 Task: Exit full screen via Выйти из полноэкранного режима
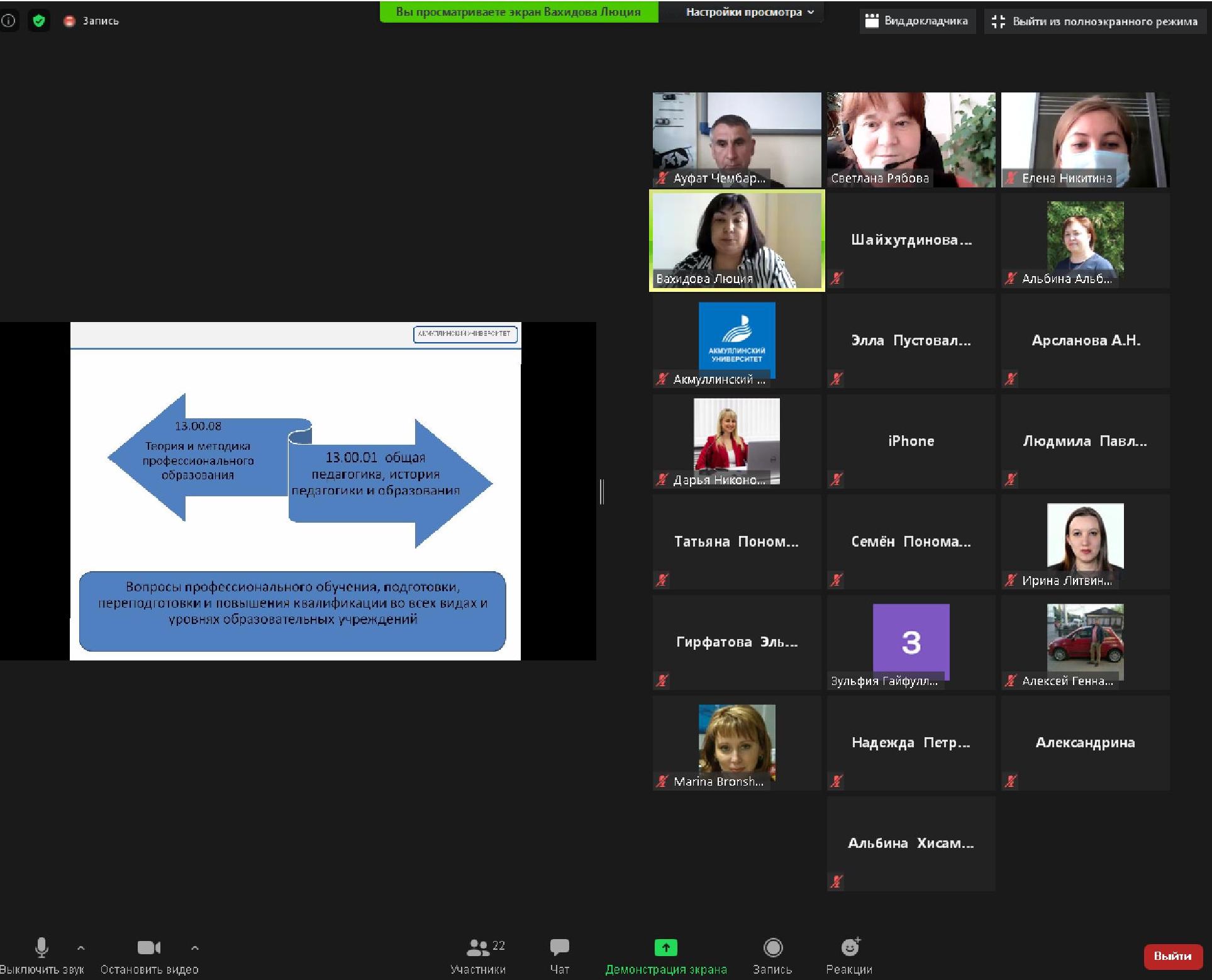1095,21
